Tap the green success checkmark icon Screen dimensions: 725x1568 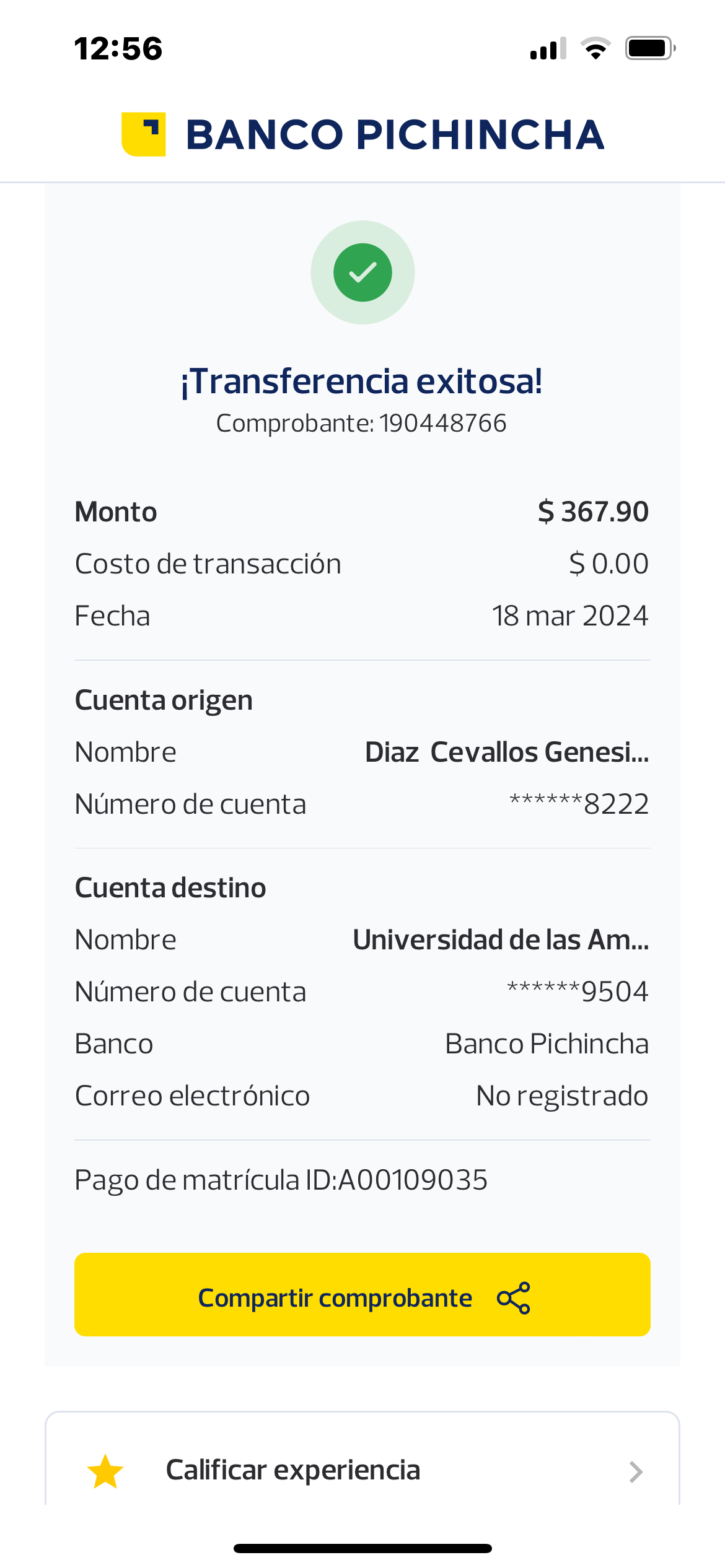pos(362,272)
